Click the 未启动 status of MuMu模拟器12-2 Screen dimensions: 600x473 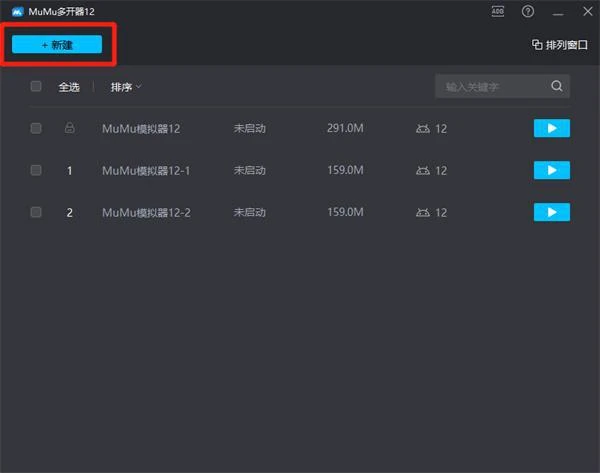pyautogui.click(x=249, y=212)
